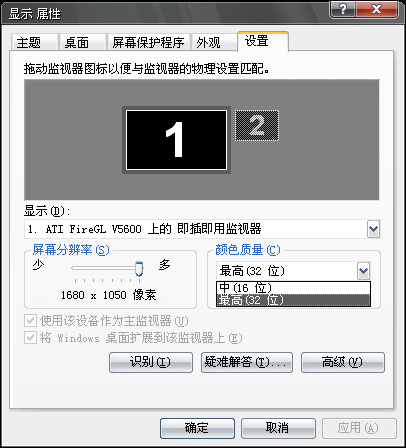Open 高级 advanced settings button
This screenshot has width=406, height=448.
coord(343,362)
